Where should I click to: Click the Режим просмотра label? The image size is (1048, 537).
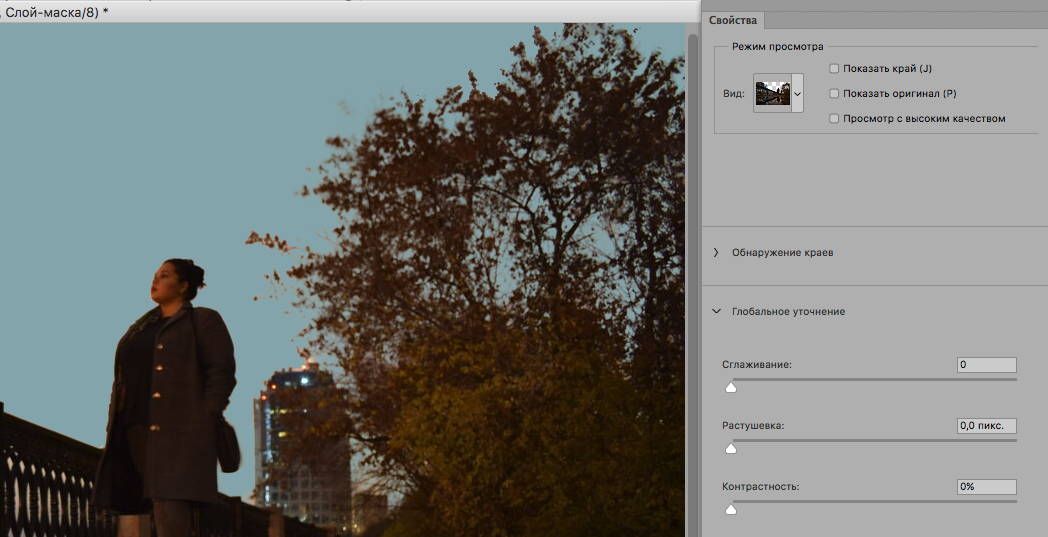click(x=778, y=47)
